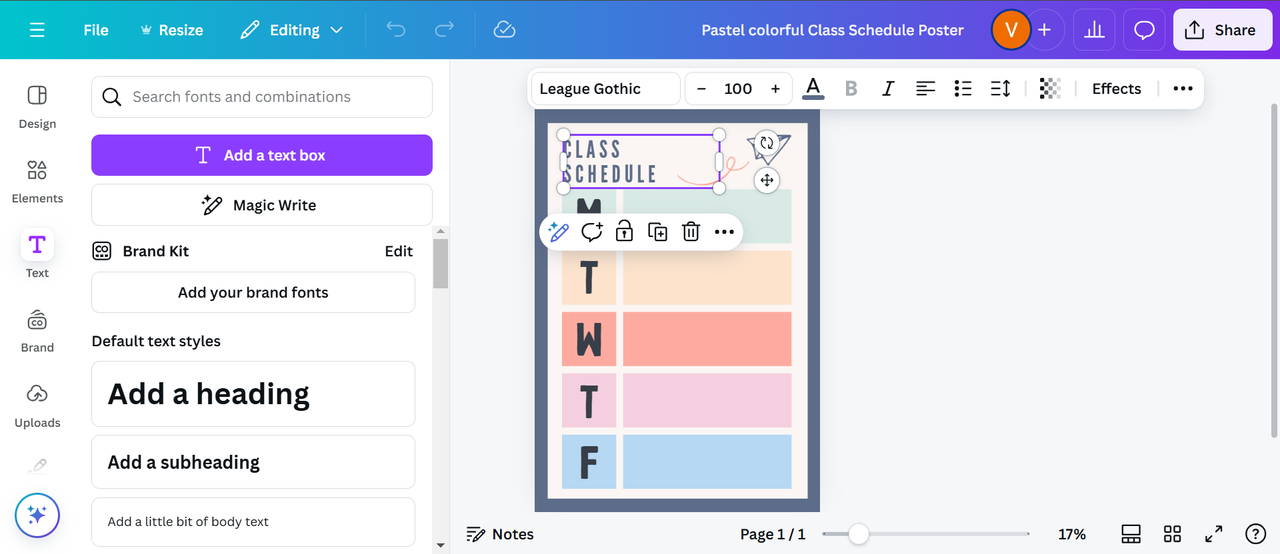Click the Page 1 / 1 indicator
This screenshot has height=554, width=1280.
tap(773, 534)
